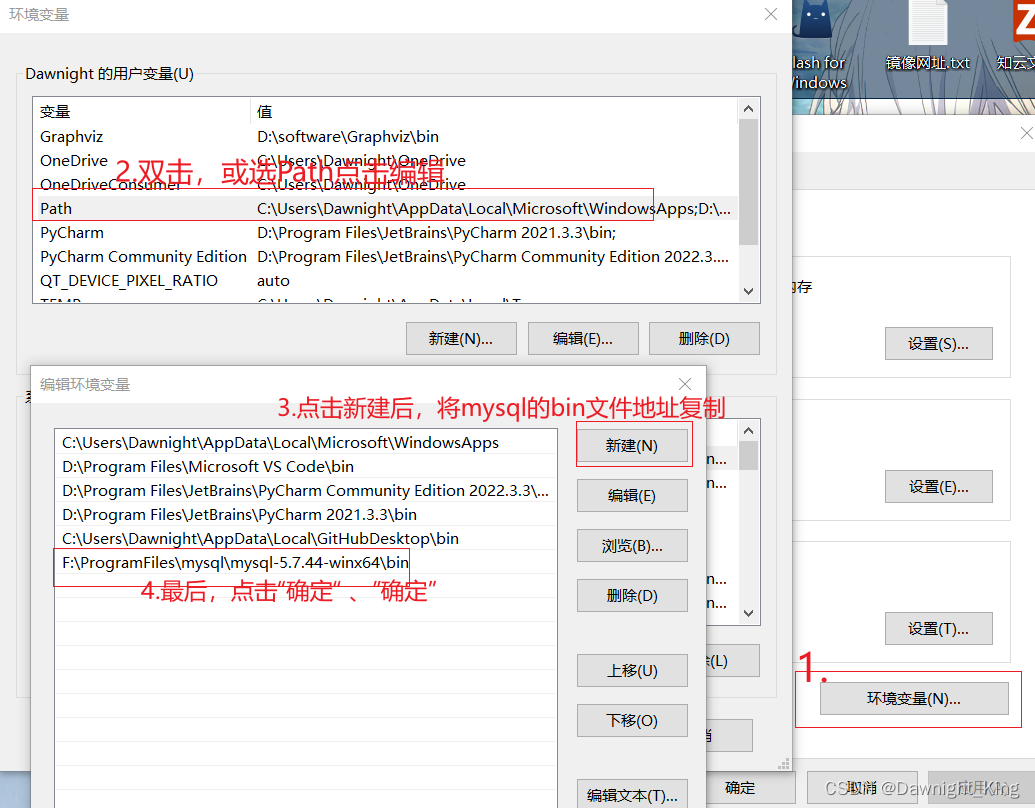Click 设置(T)... button
The image size is (1035, 808).
[939, 628]
